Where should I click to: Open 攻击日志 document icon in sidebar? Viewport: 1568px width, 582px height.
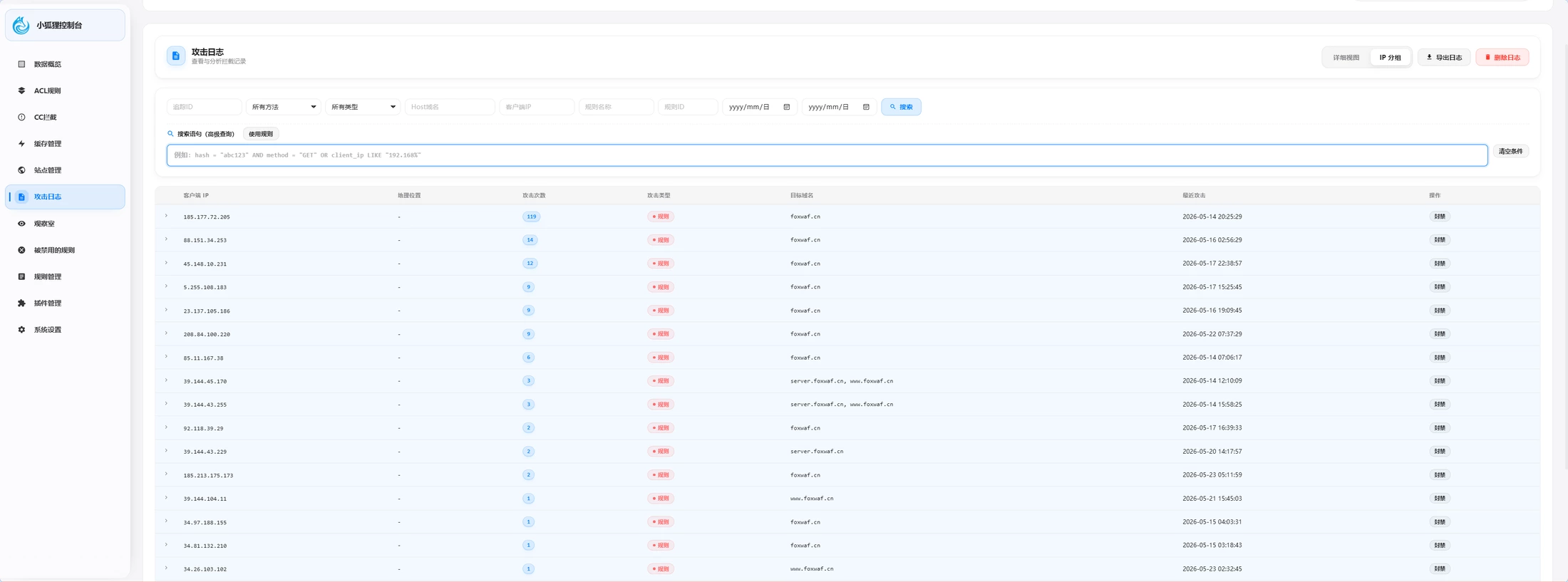click(21, 197)
